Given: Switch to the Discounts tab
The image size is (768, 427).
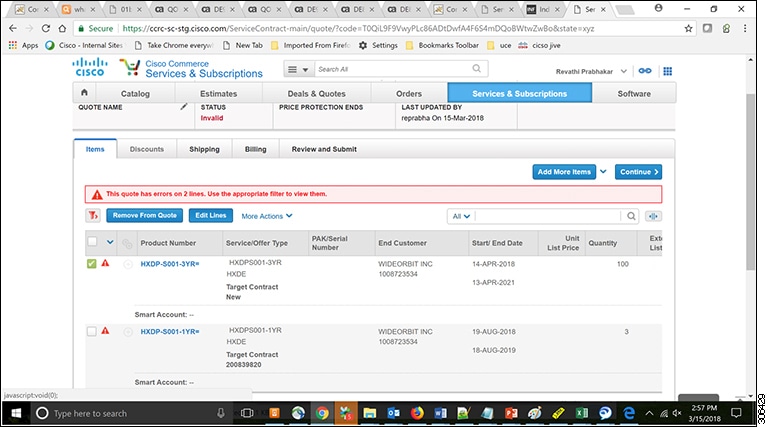Looking at the screenshot, I should coord(147,149).
